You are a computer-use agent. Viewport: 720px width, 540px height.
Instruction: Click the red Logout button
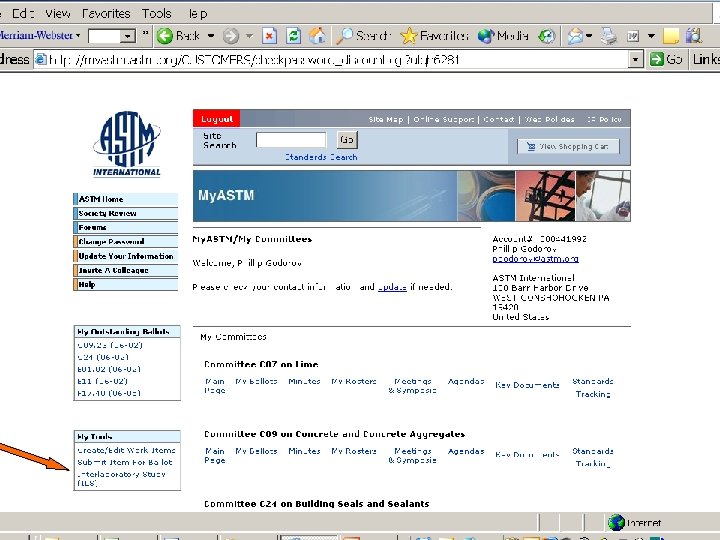[x=217, y=119]
